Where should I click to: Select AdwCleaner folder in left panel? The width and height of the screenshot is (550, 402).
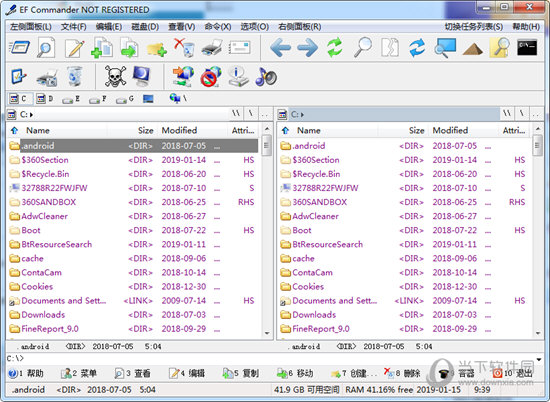[x=133, y=216]
